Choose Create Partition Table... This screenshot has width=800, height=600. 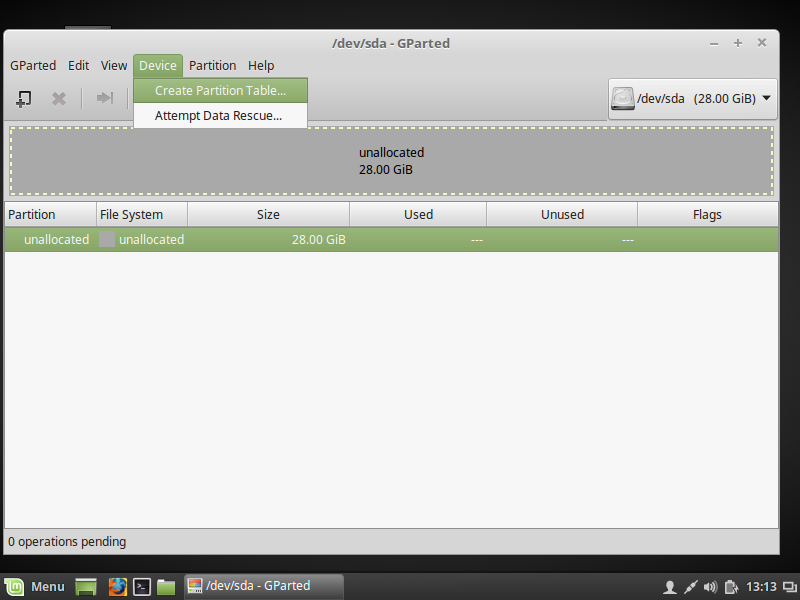(220, 90)
